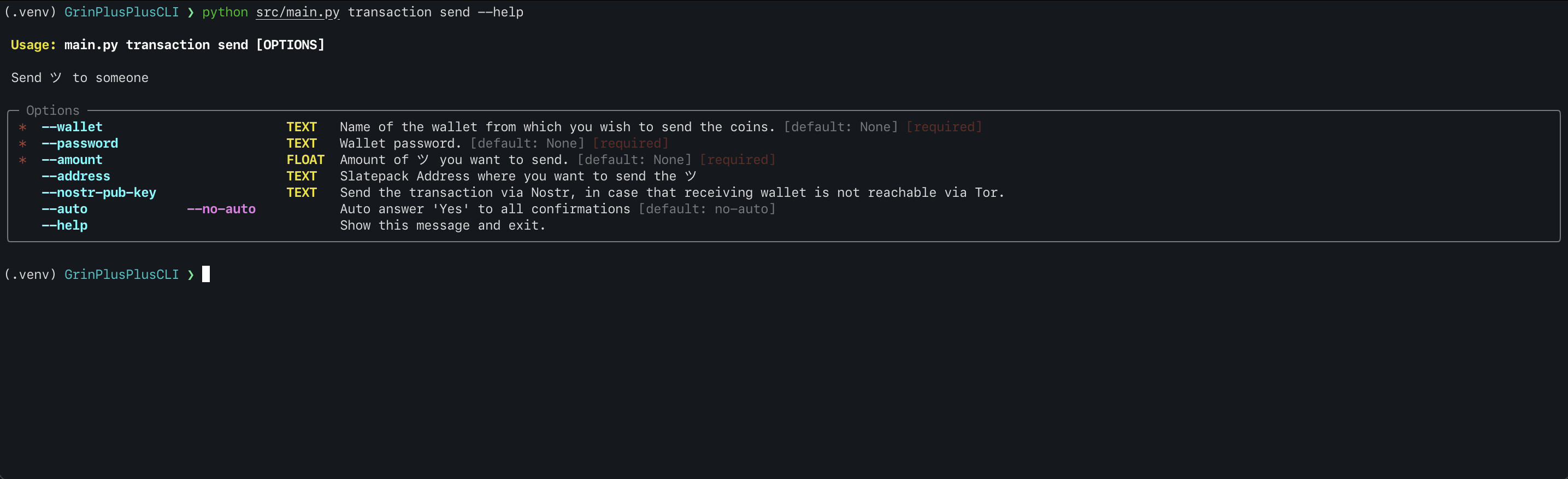1568x479 pixels.
Task: Click the red asterisk beside --wallet
Action: pos(22,127)
